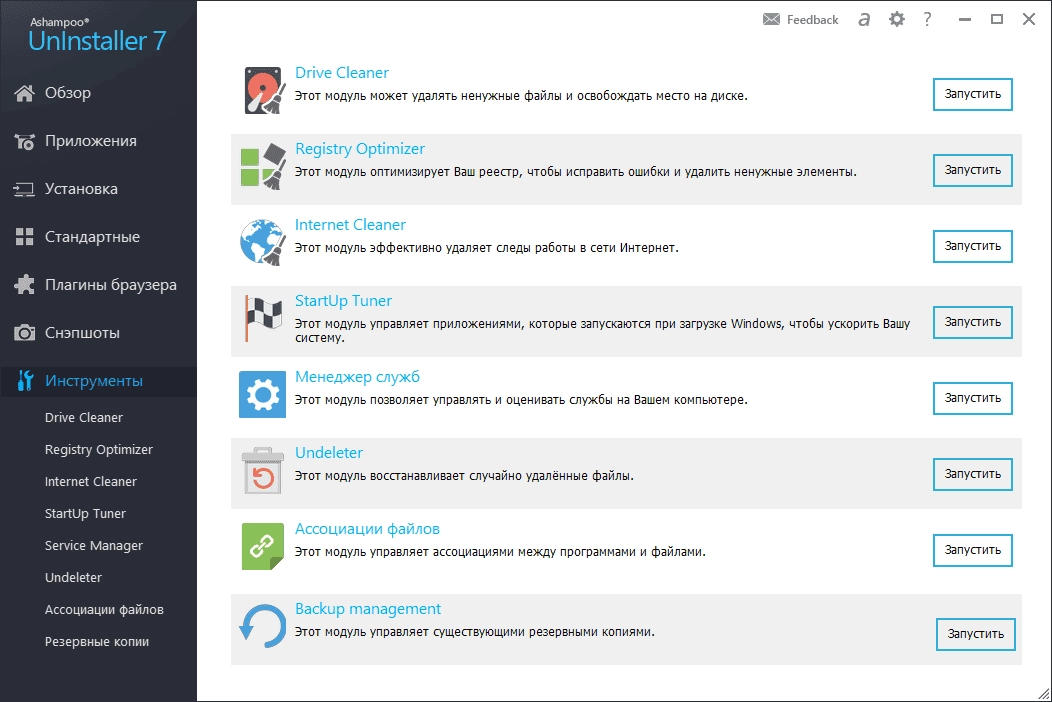Click the Установка laptop icon in sidebar
Screen dimensions: 1052x702
click(x=24, y=189)
